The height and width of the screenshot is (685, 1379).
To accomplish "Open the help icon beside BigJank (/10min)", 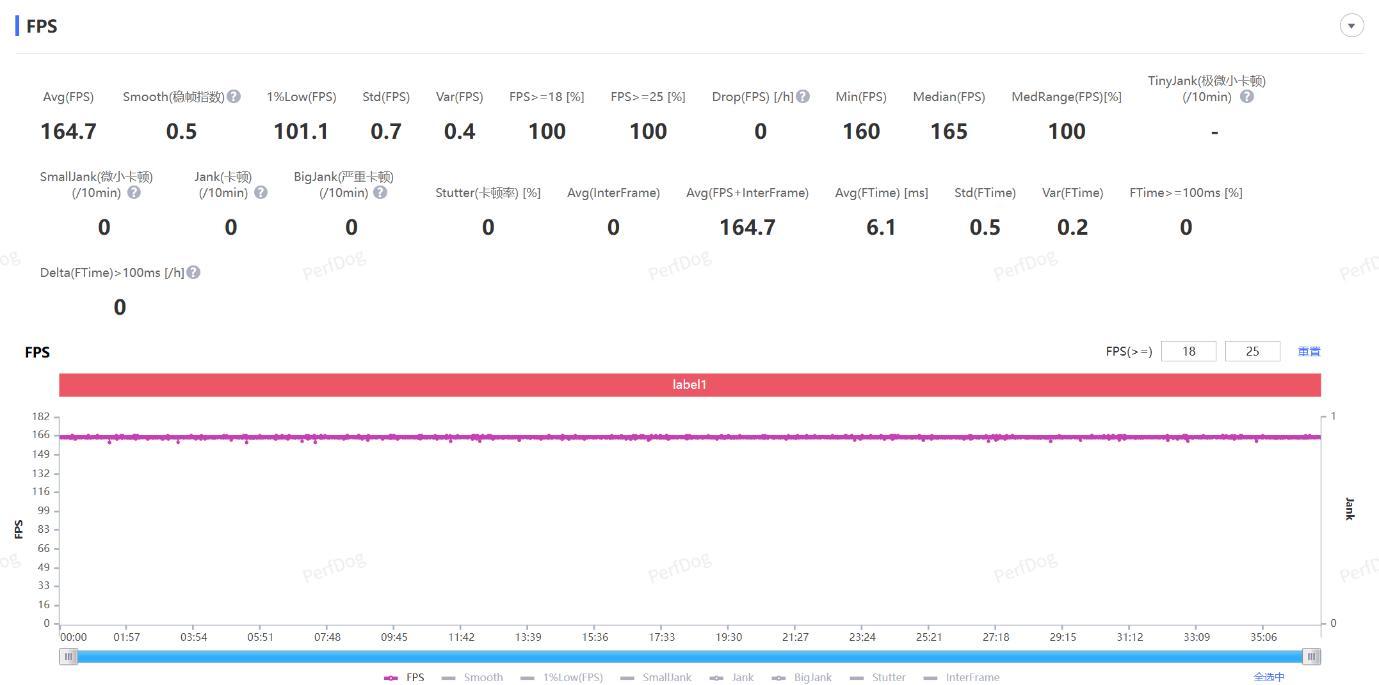I will [x=380, y=192].
